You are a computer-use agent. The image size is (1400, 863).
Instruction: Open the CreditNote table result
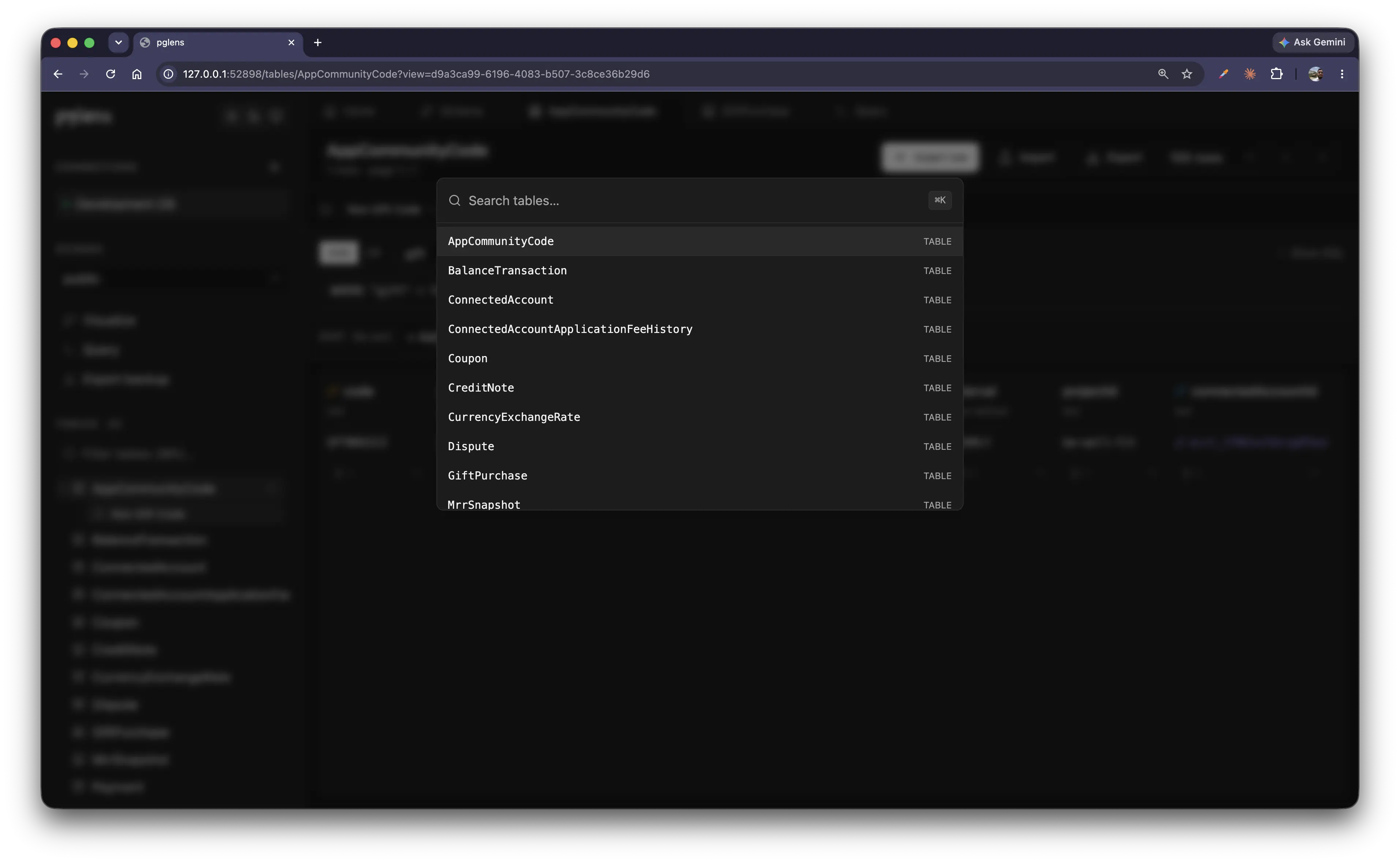coord(699,388)
